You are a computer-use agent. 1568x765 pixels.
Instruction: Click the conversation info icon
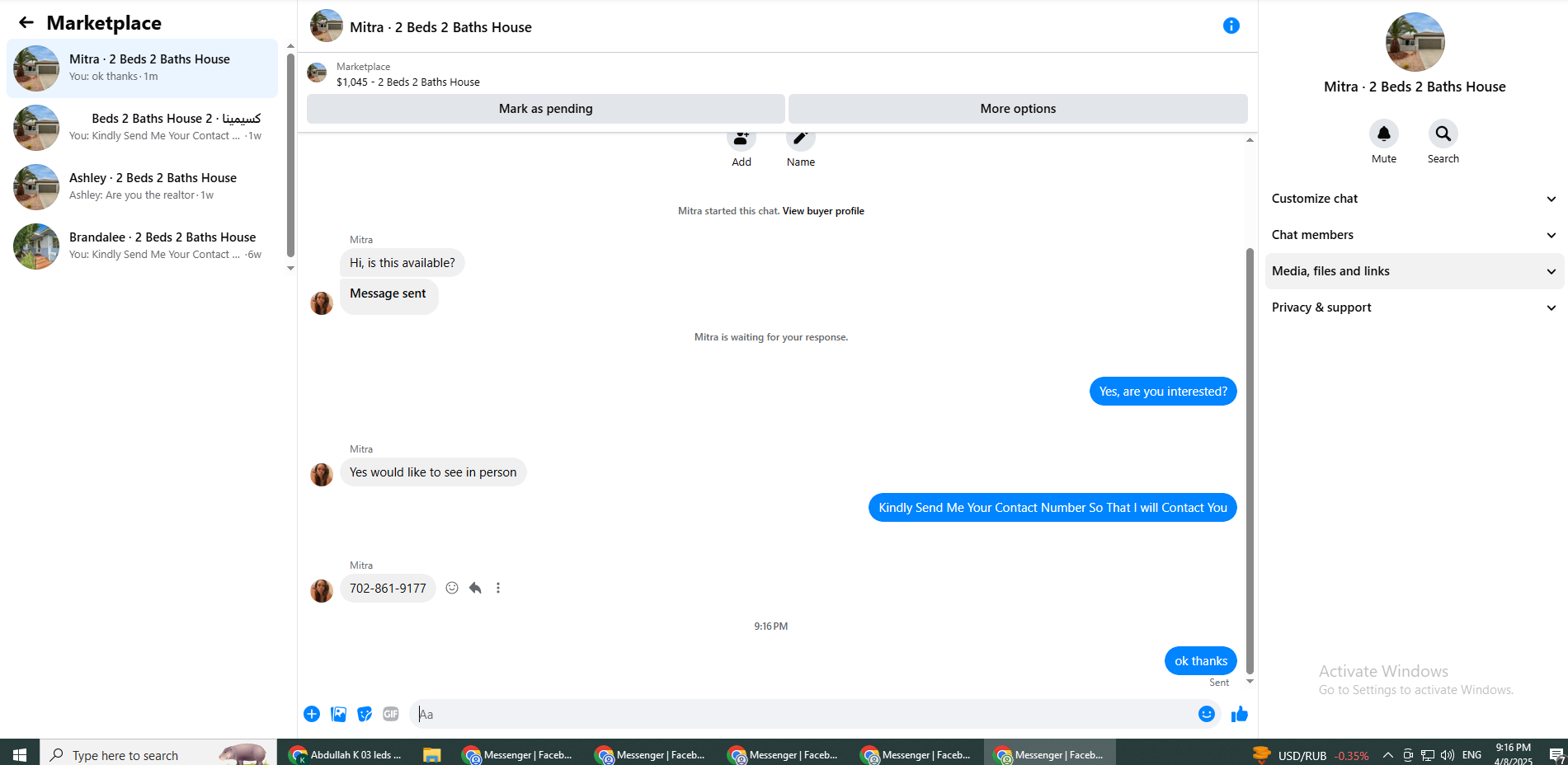tap(1231, 26)
